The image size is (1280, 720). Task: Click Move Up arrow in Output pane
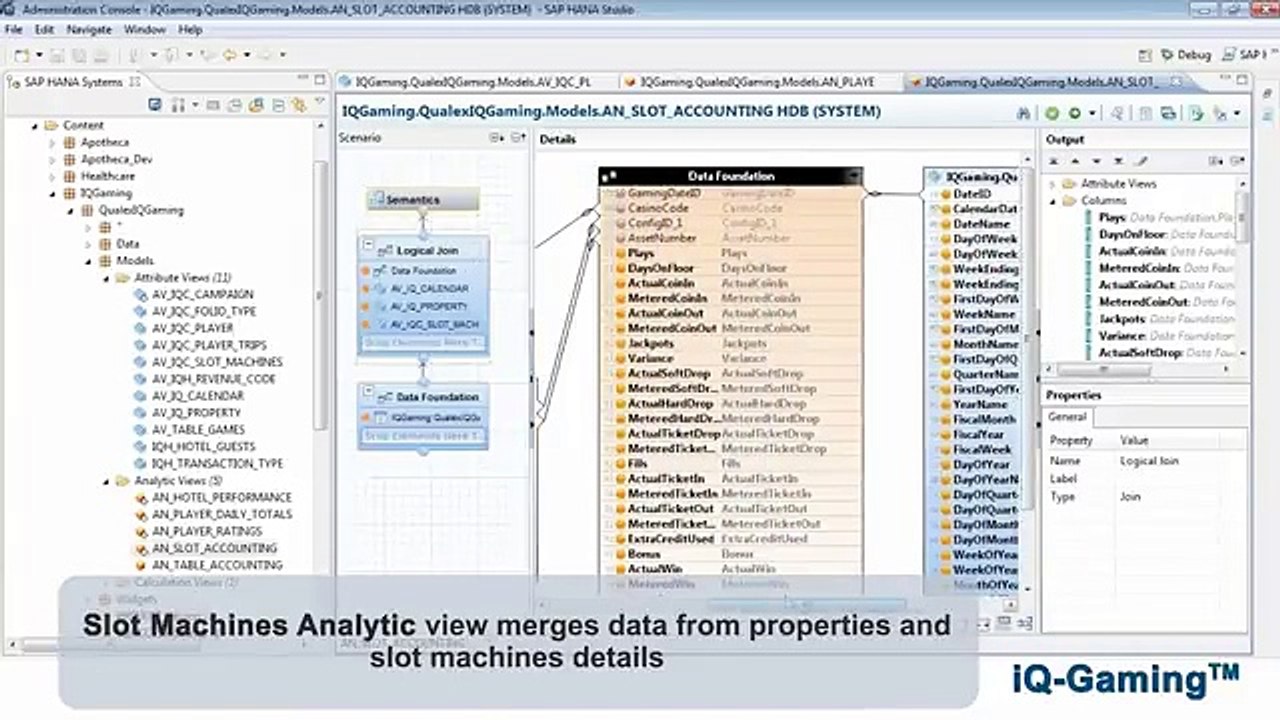1075,160
